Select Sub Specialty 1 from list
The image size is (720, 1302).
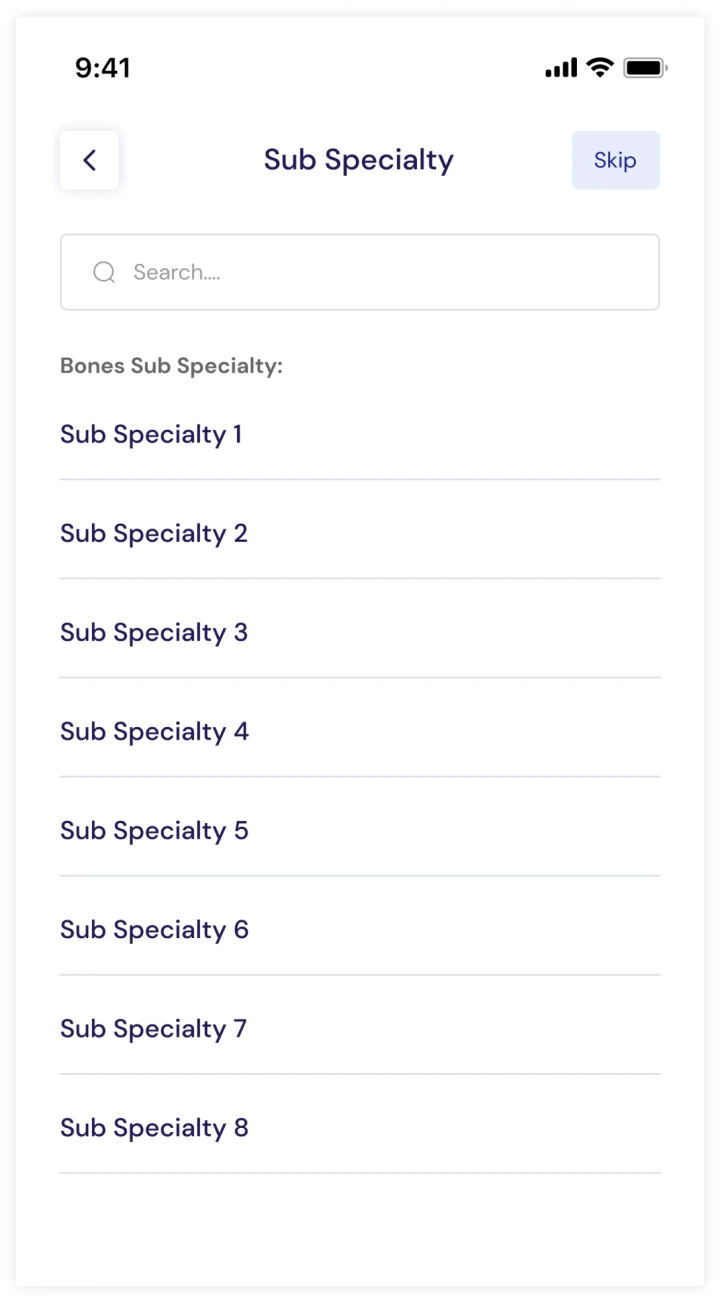tap(151, 434)
